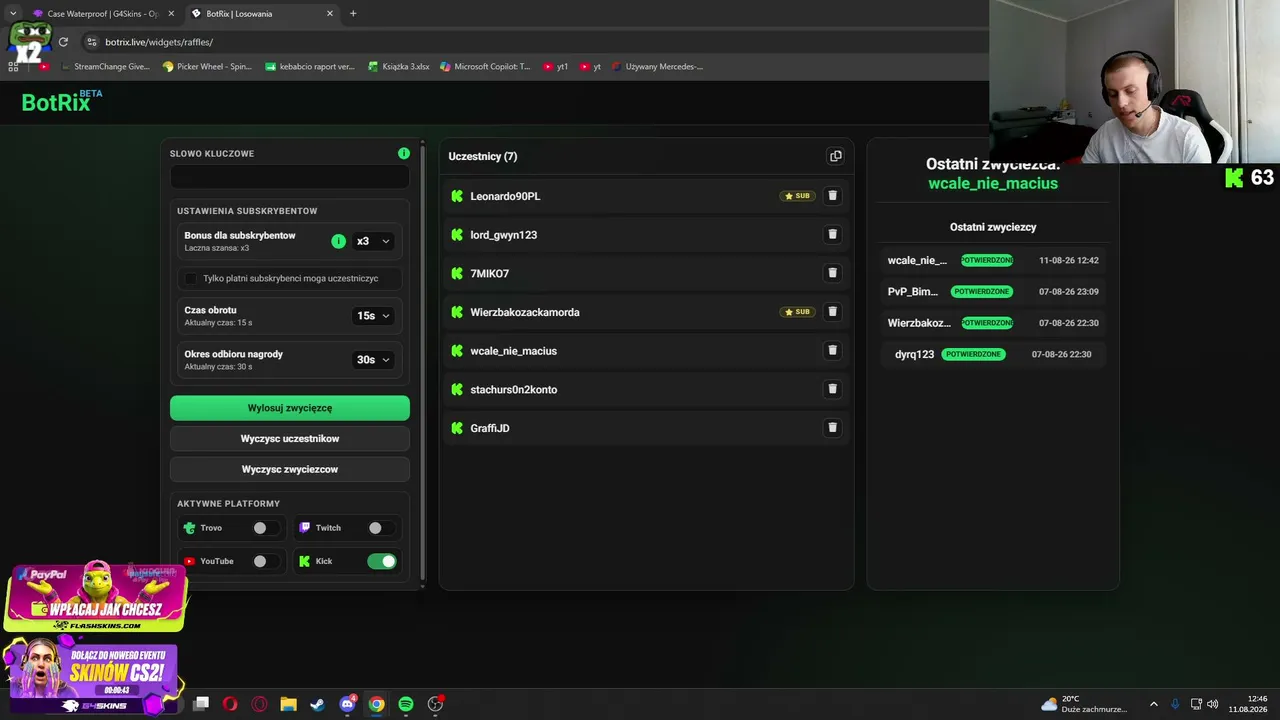Screen dimensions: 1280x720
Task: Open the Spotify taskbar icon
Action: (x=406, y=704)
